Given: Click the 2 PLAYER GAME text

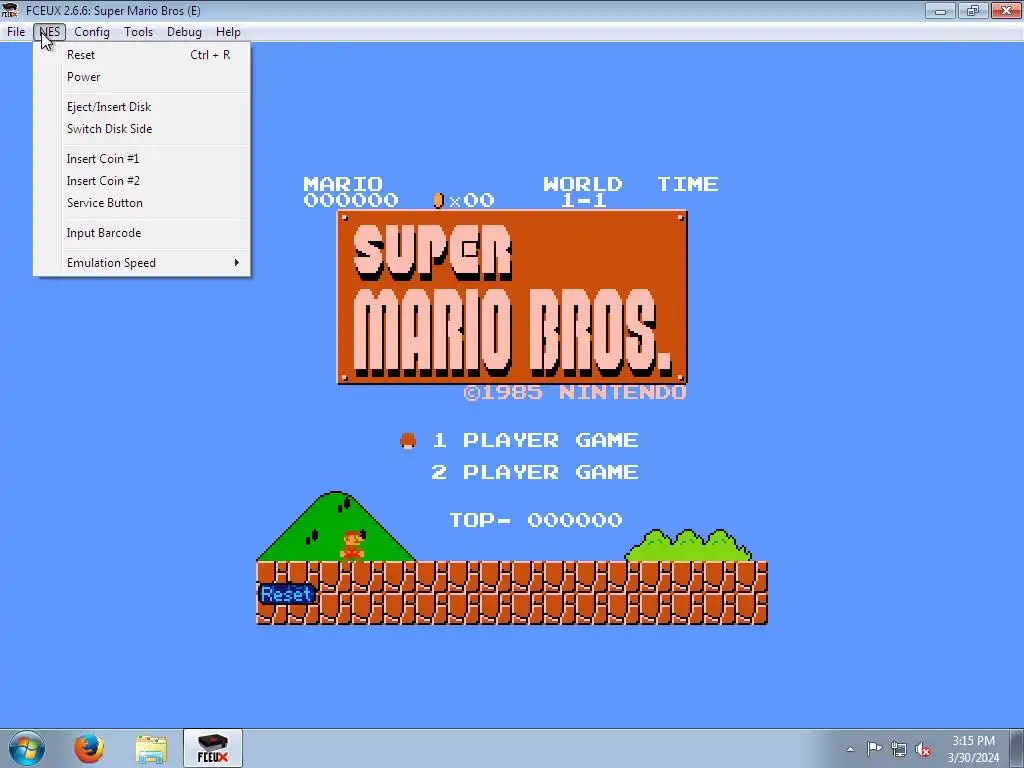Looking at the screenshot, I should (535, 472).
